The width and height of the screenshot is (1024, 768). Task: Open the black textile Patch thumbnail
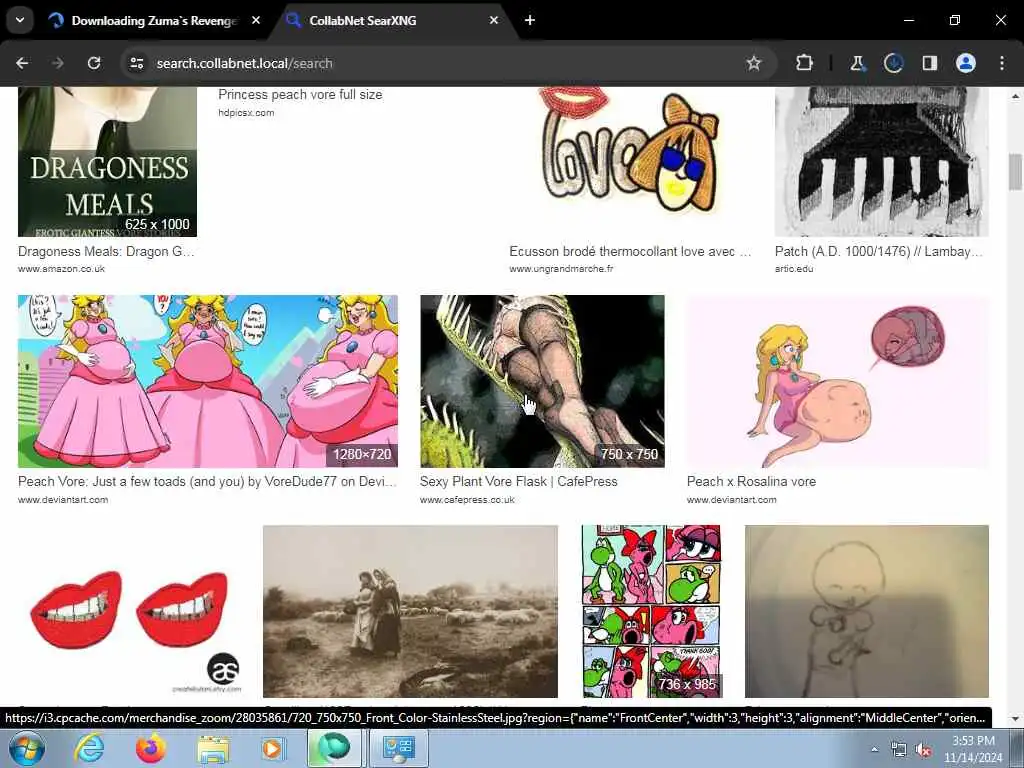tap(882, 161)
